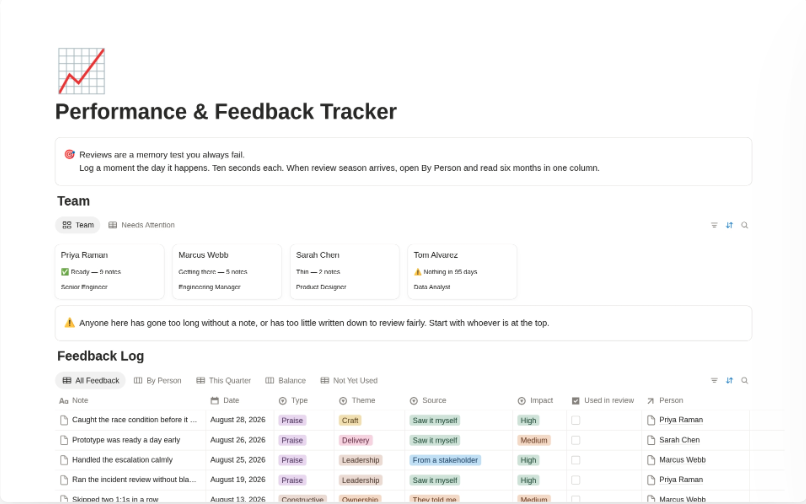Open search in the Team section
This screenshot has width=806, height=504.
click(744, 225)
